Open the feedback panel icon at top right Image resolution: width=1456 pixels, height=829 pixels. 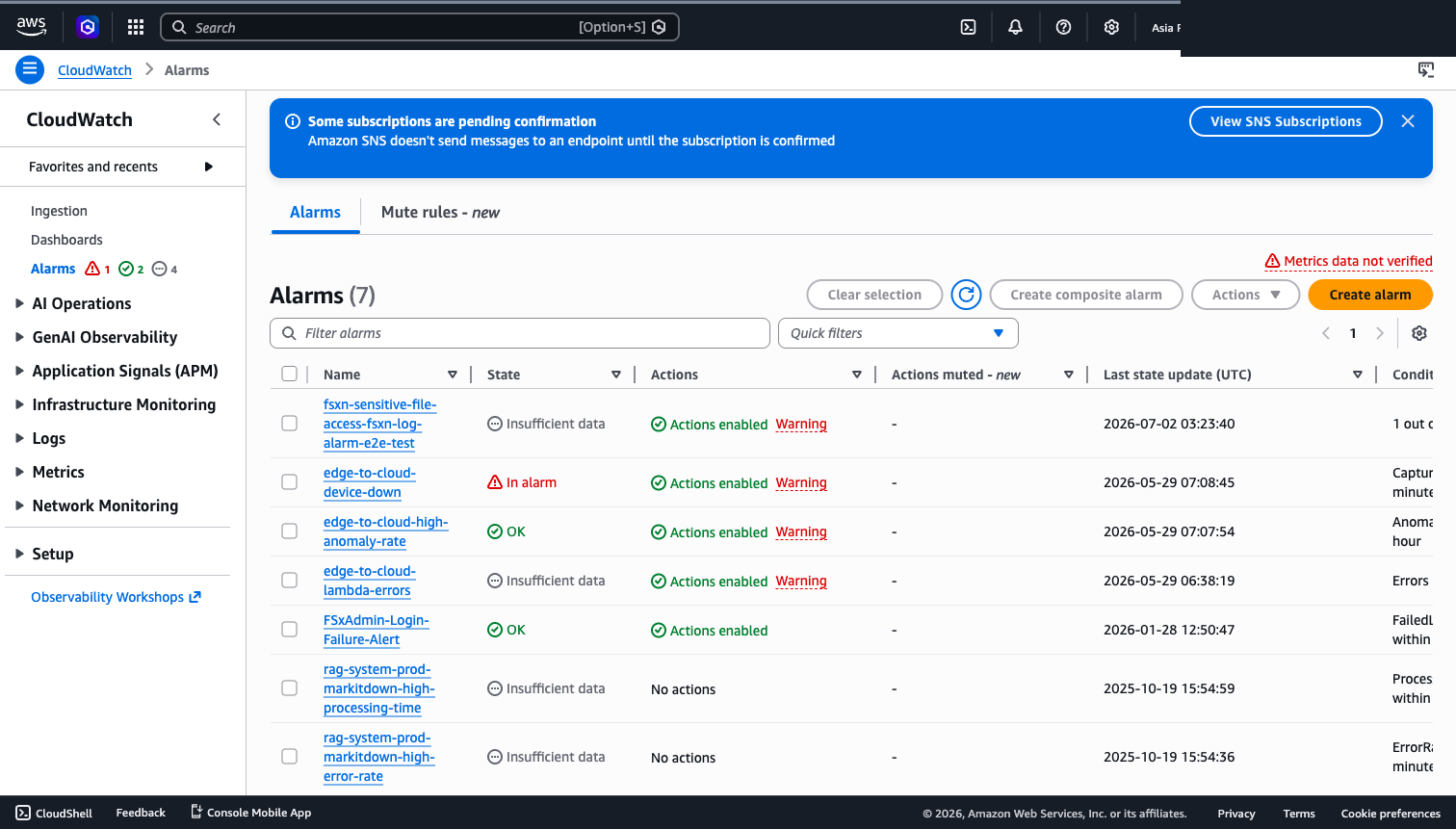1426,69
